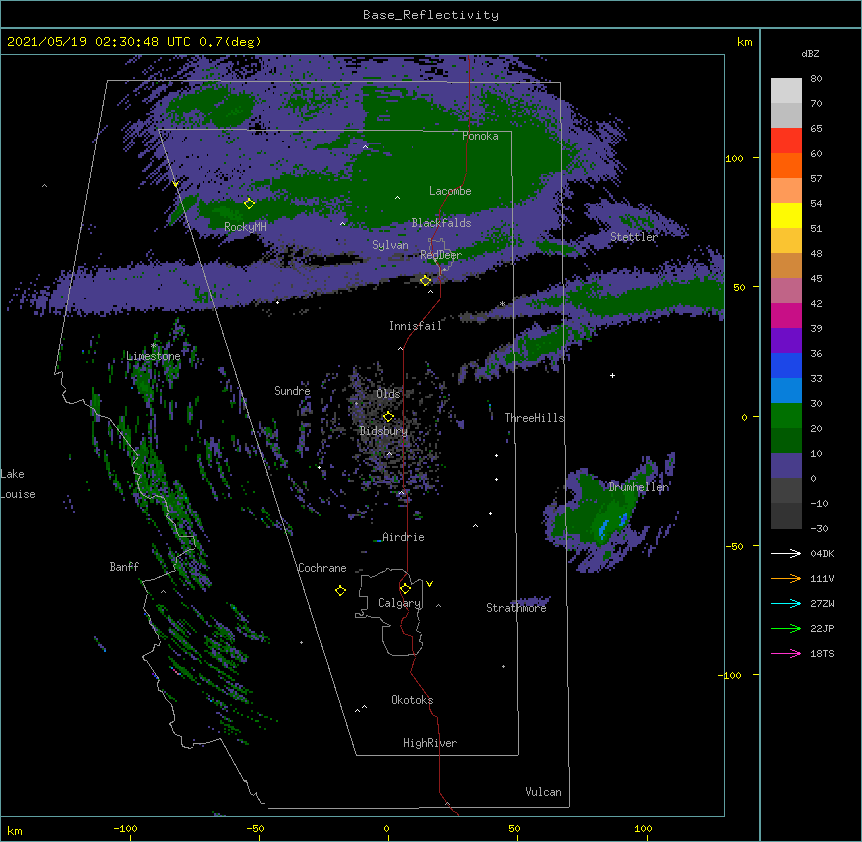Click yellow diamond marker above RockyMH label
Screen dimensions: 862x842
[250, 203]
